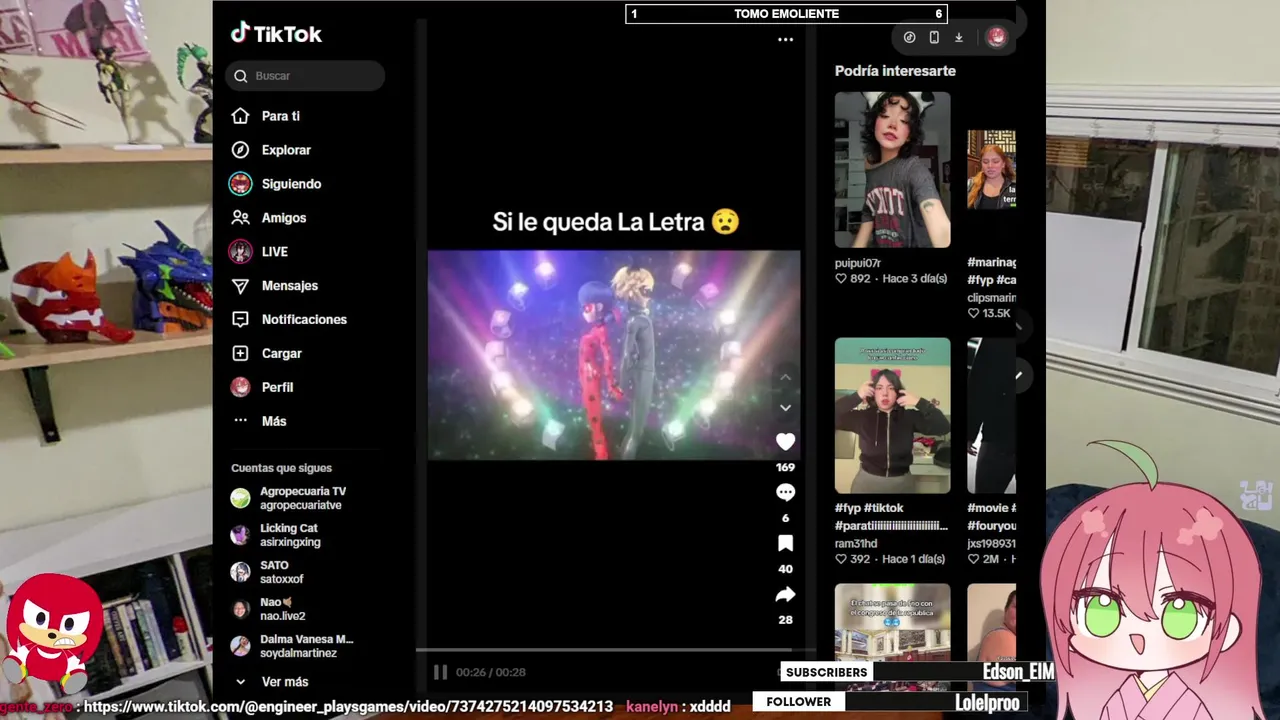This screenshot has height=720, width=1280.
Task: Click the home icon beside Para ti
Action: coord(240,116)
